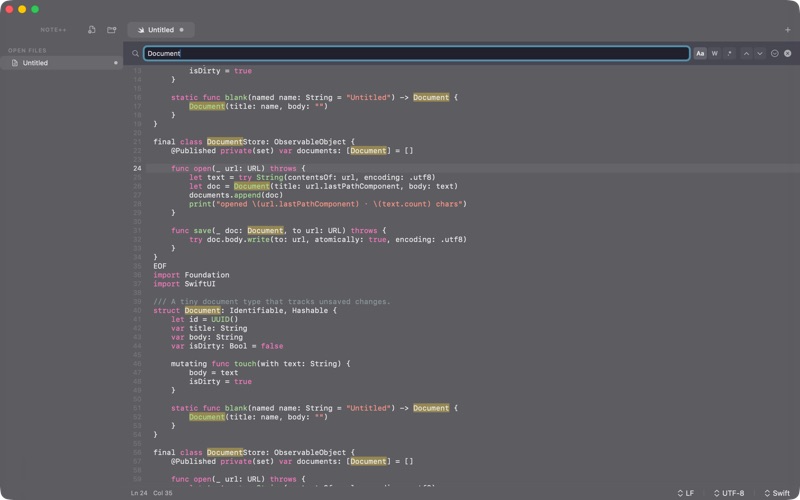Screen dimensions: 800x500
Task: Jump to the next search match
Action: [760, 54]
